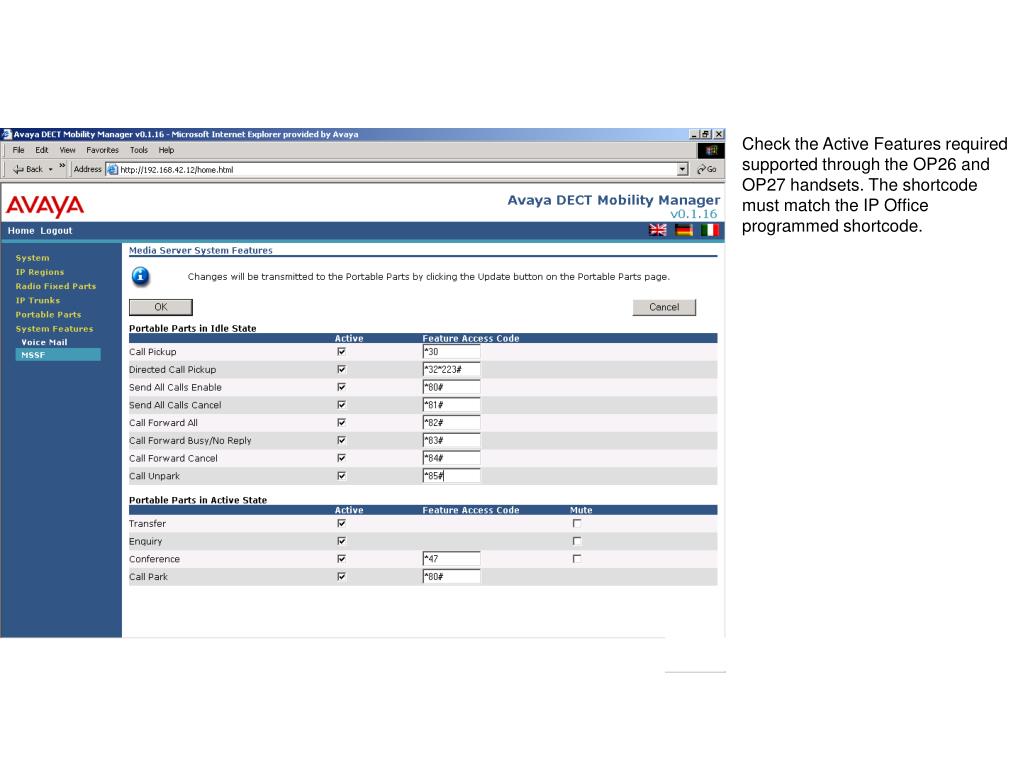Click the Call Forward All code field
This screenshot has height=768, width=1024.
pos(451,422)
